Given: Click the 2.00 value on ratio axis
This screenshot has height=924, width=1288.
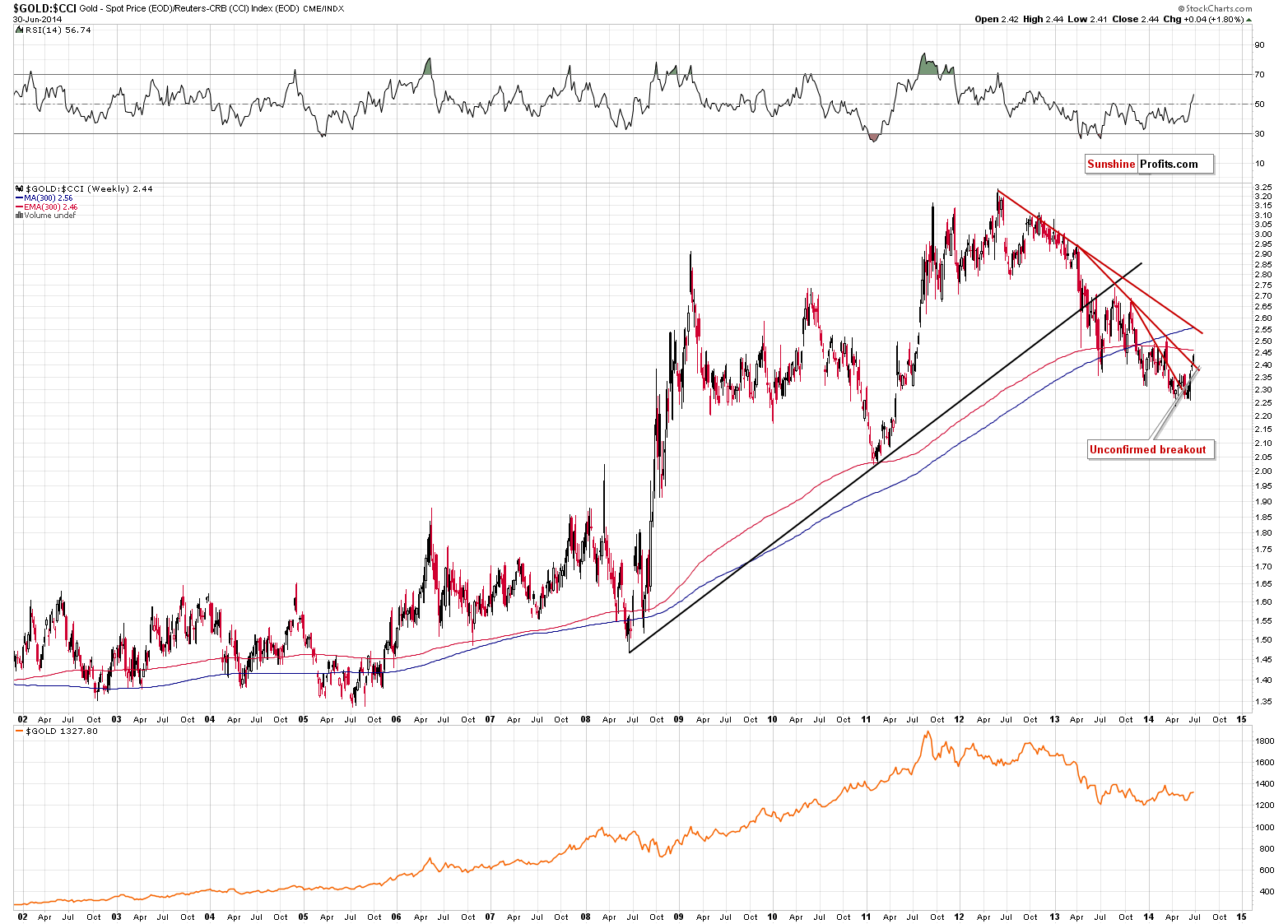Looking at the screenshot, I should [1262, 471].
